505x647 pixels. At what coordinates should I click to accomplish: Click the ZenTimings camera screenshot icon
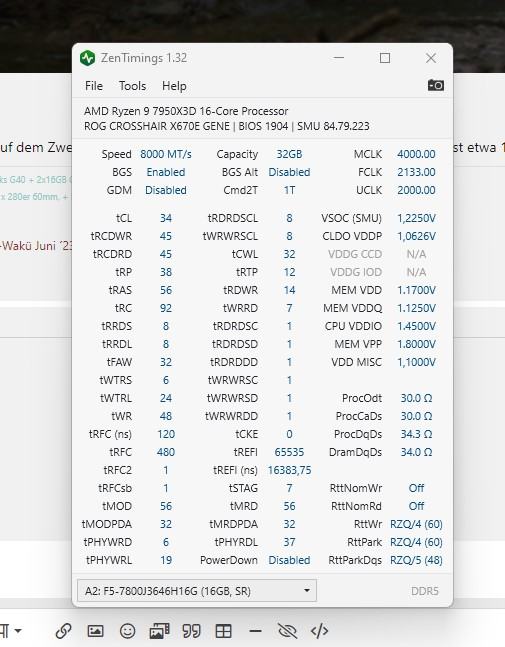435,85
